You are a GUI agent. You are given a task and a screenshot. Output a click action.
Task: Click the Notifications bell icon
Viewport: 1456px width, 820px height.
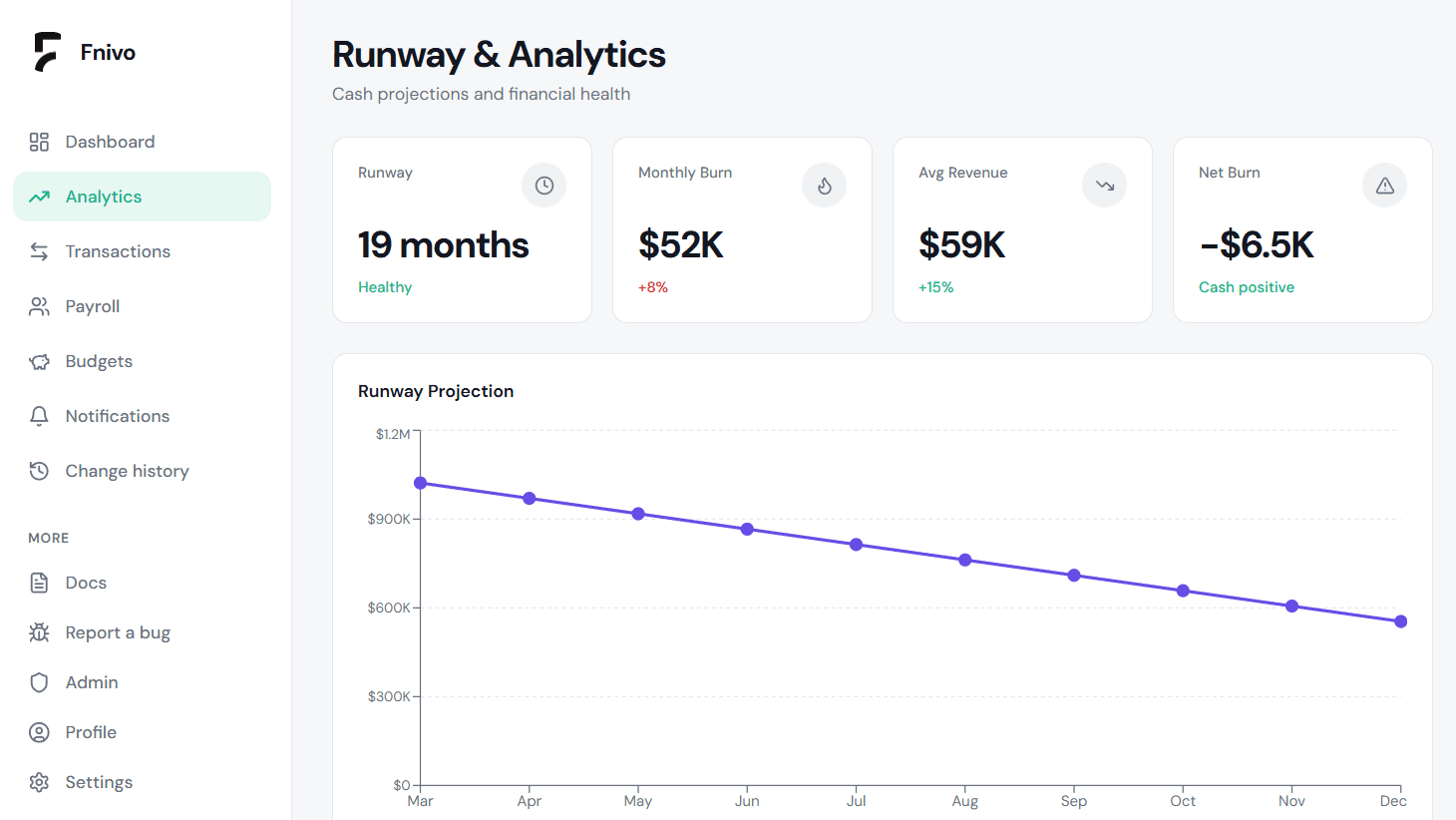39,416
